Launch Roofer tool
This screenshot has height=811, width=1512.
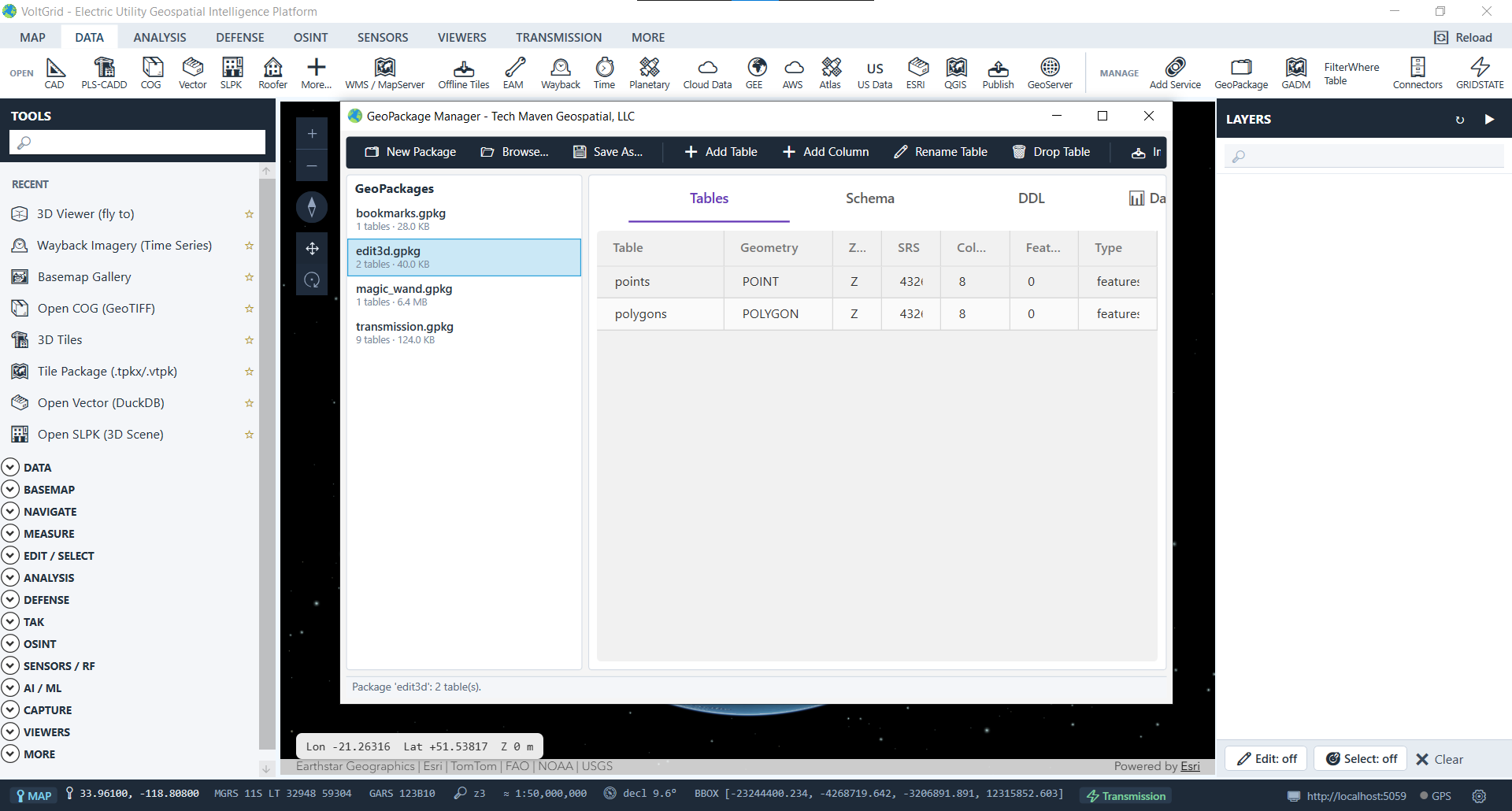point(273,73)
